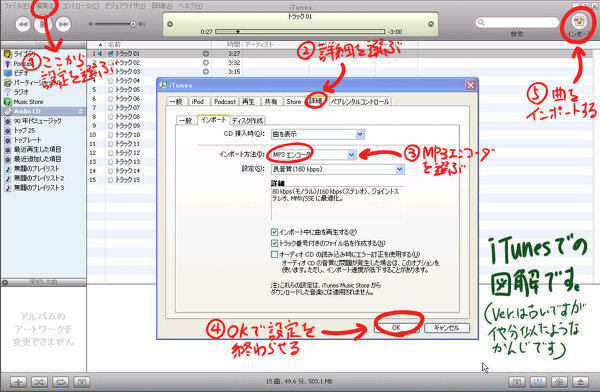The image size is (600, 392).
Task: Click the キャンセル button
Action: point(447,328)
